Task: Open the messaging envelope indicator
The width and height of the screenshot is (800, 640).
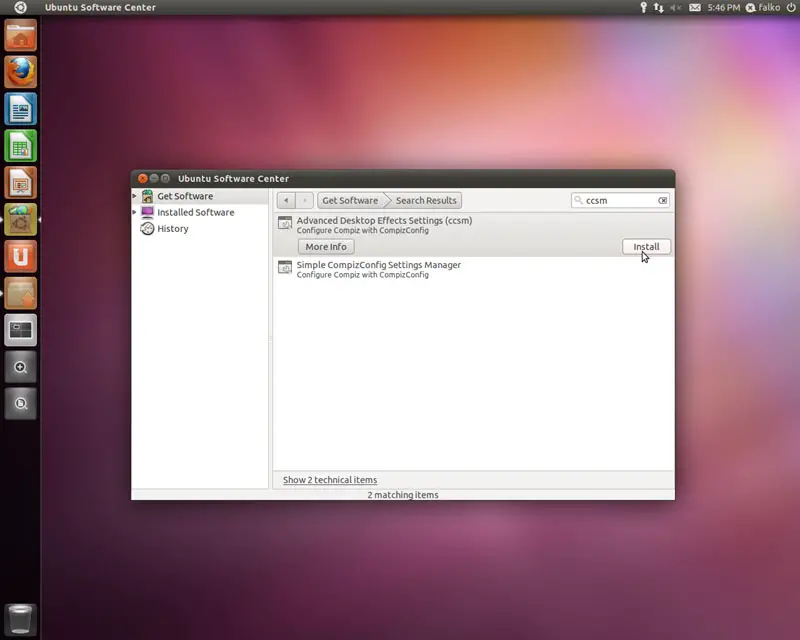Action: (695, 7)
